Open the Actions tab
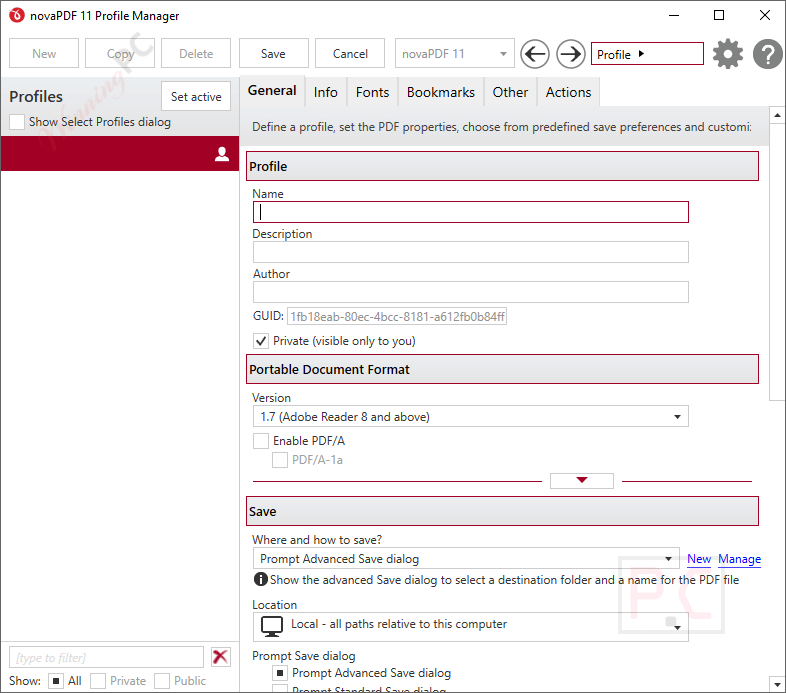Screen dimensions: 786x693 [x=568, y=92]
